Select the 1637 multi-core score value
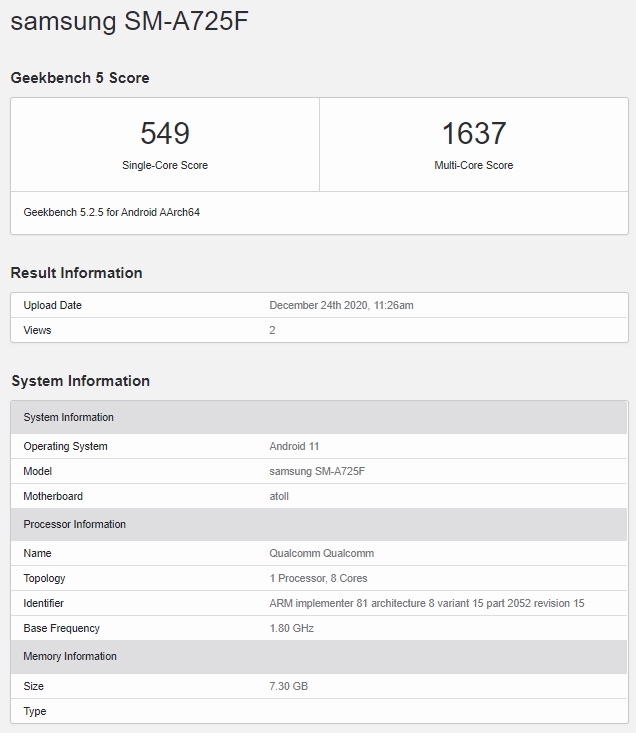This screenshot has height=733, width=636. (x=474, y=133)
